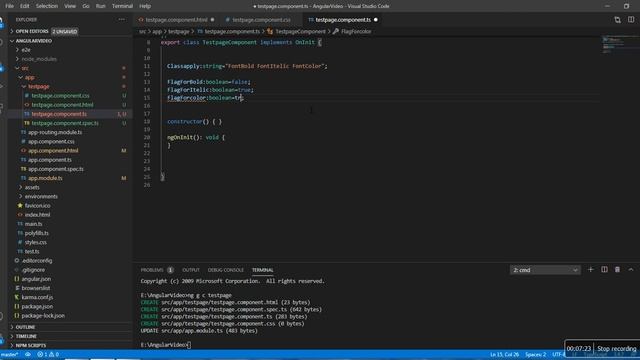640x360 pixels.
Task: Click Spaces: 2 indentation in status bar
Action: [x=536, y=354]
